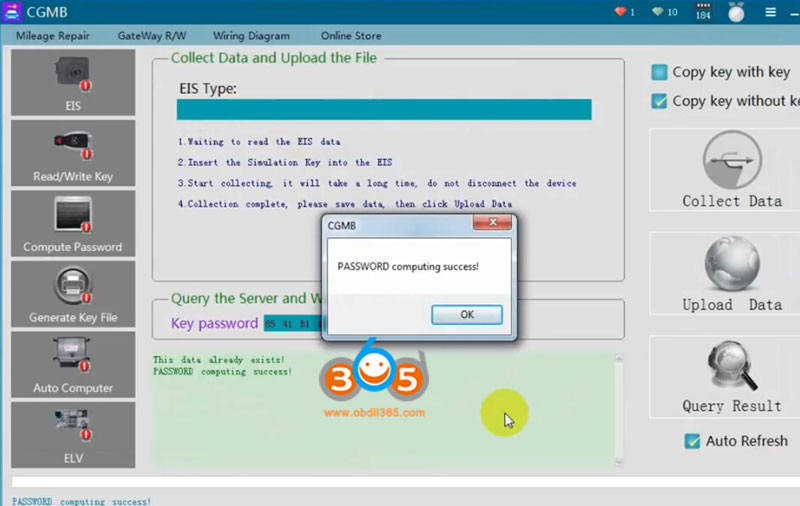Image resolution: width=800 pixels, height=506 pixels.
Task: Click the medal icon in title bar
Action: (736, 12)
